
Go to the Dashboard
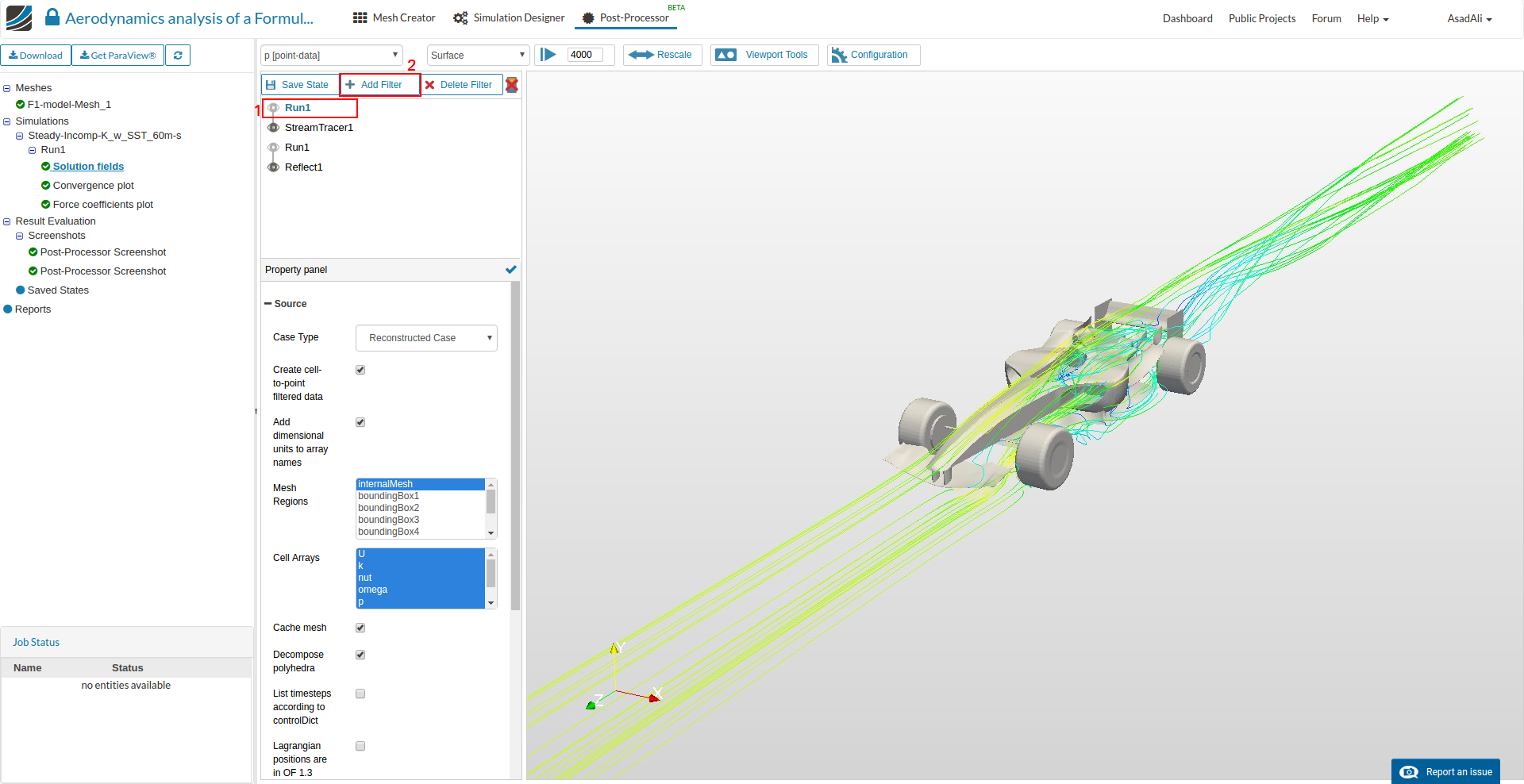1187,19
